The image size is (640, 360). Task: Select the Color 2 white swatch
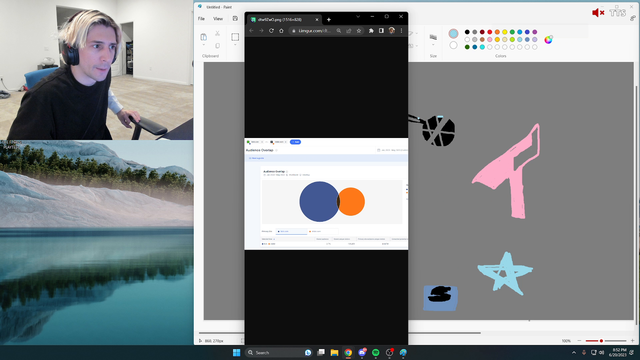click(x=453, y=45)
